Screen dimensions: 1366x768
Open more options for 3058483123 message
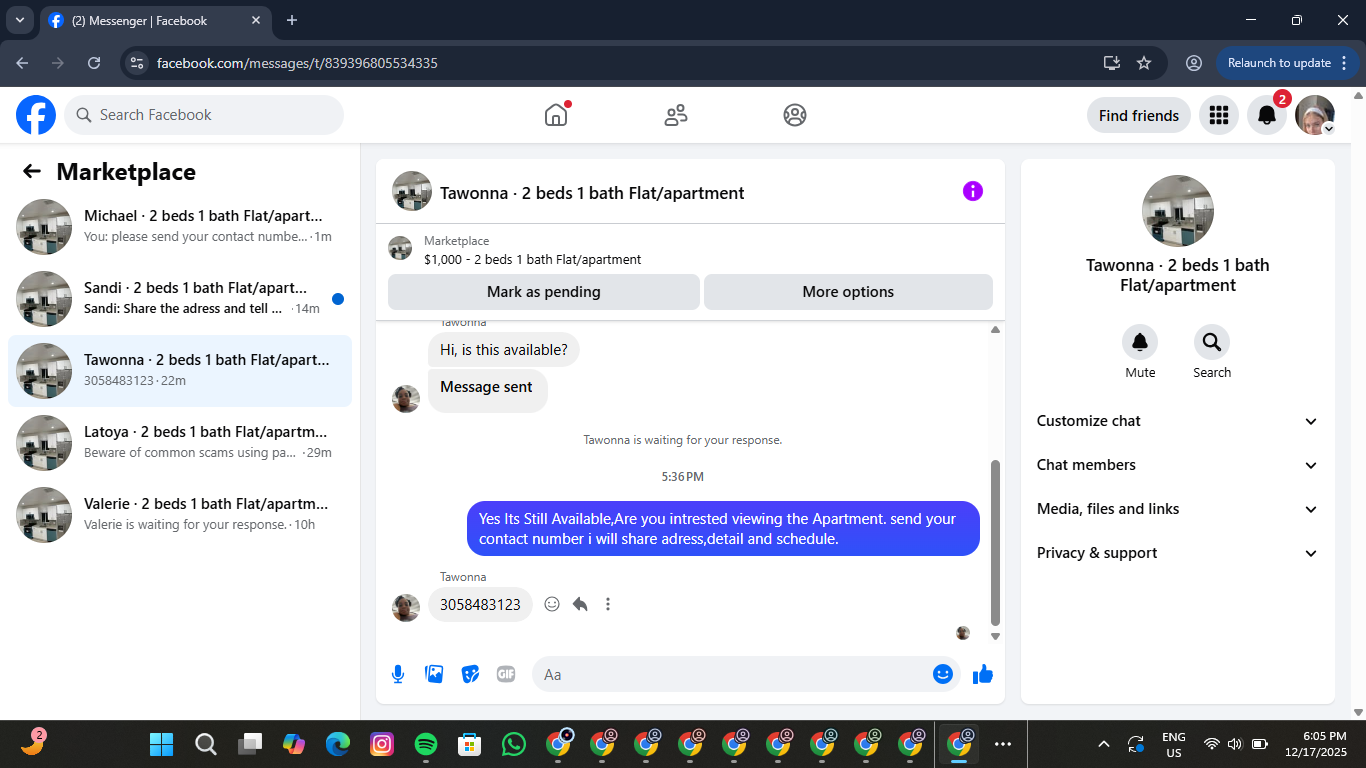click(x=608, y=604)
